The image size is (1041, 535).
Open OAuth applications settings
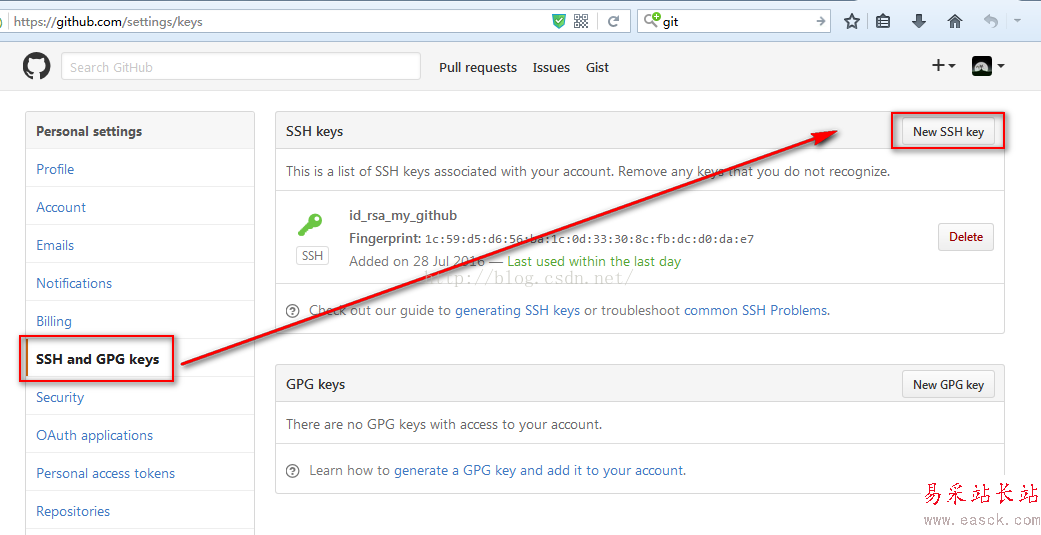click(x=94, y=435)
